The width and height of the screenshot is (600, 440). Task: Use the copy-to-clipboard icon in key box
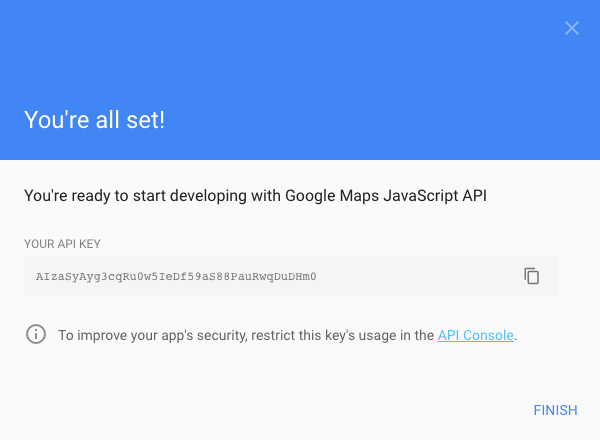[532, 276]
